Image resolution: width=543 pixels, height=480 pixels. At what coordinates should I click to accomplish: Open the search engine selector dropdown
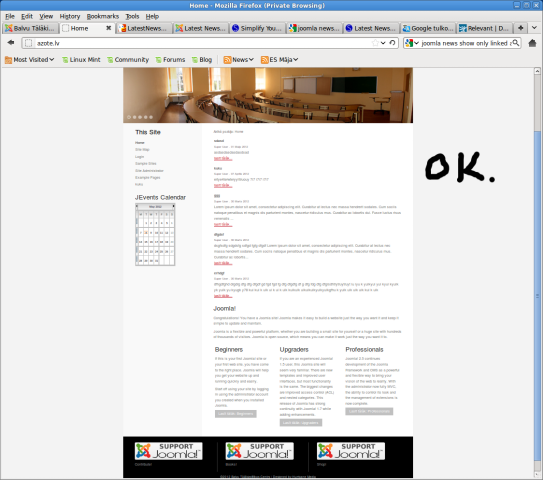click(412, 43)
